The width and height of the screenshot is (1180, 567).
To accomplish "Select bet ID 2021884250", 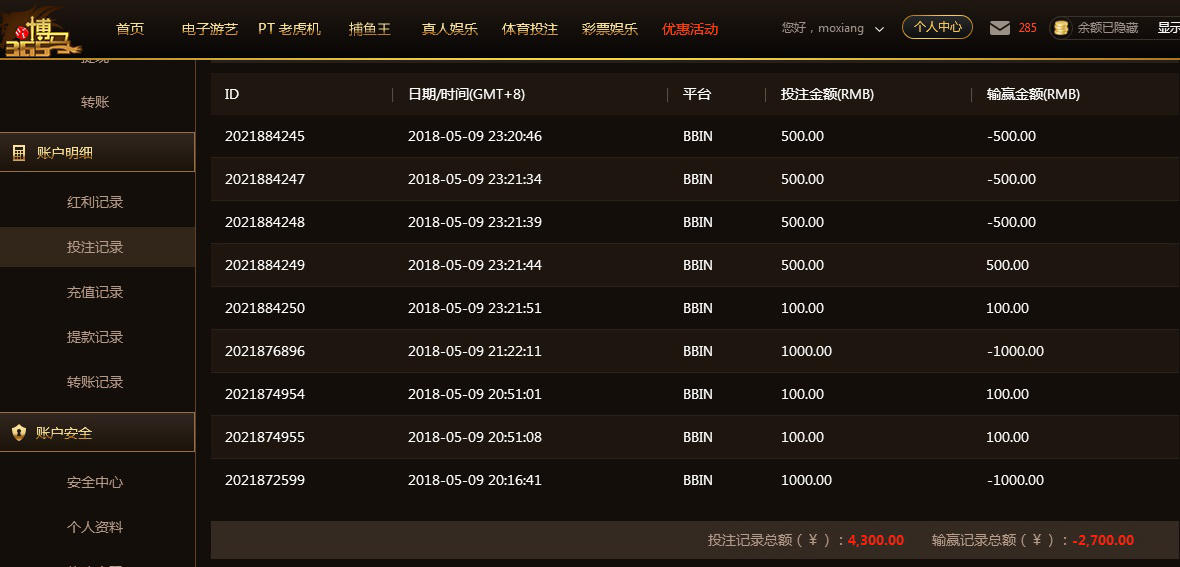I will click(265, 308).
